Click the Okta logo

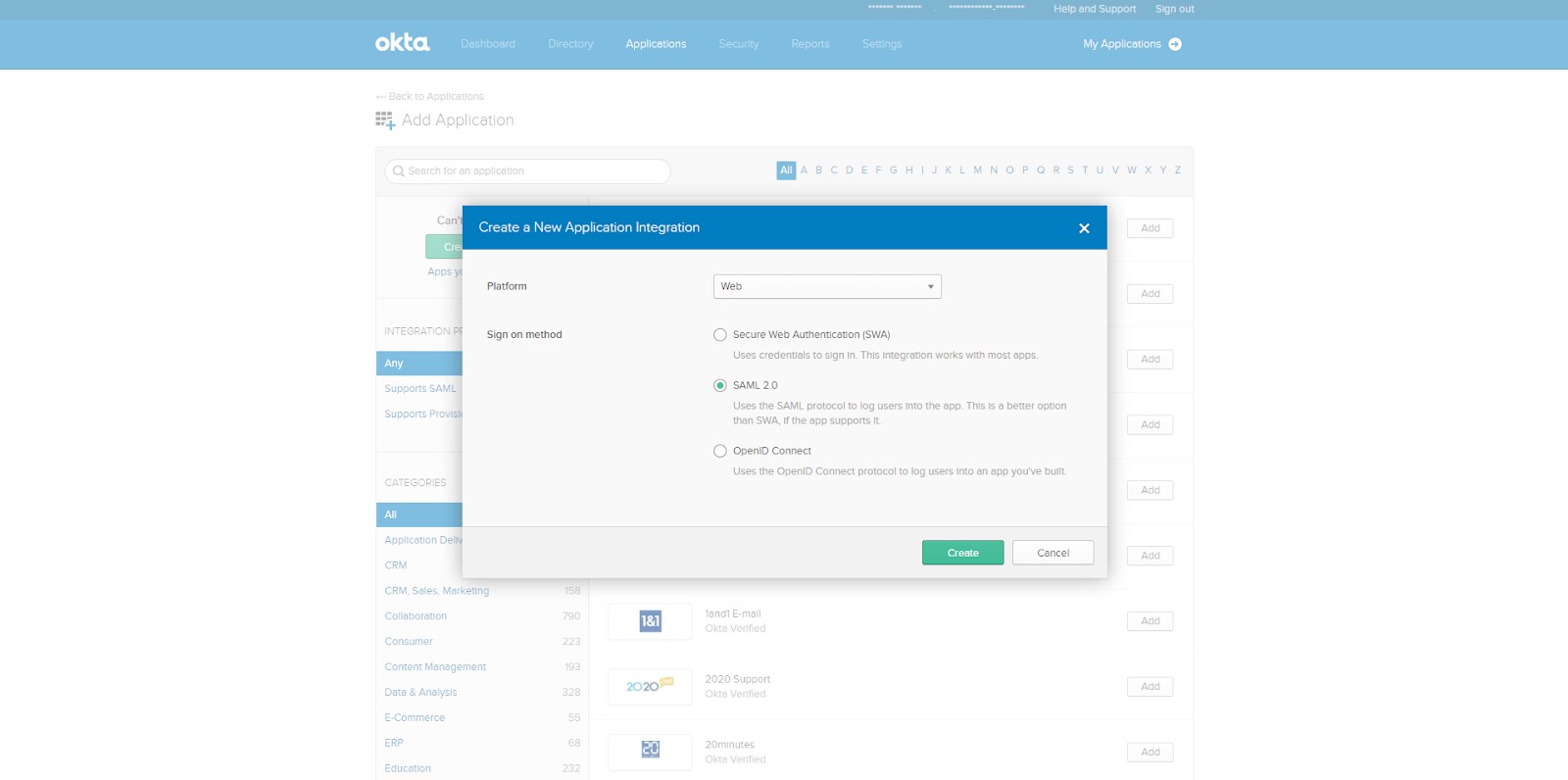402,43
